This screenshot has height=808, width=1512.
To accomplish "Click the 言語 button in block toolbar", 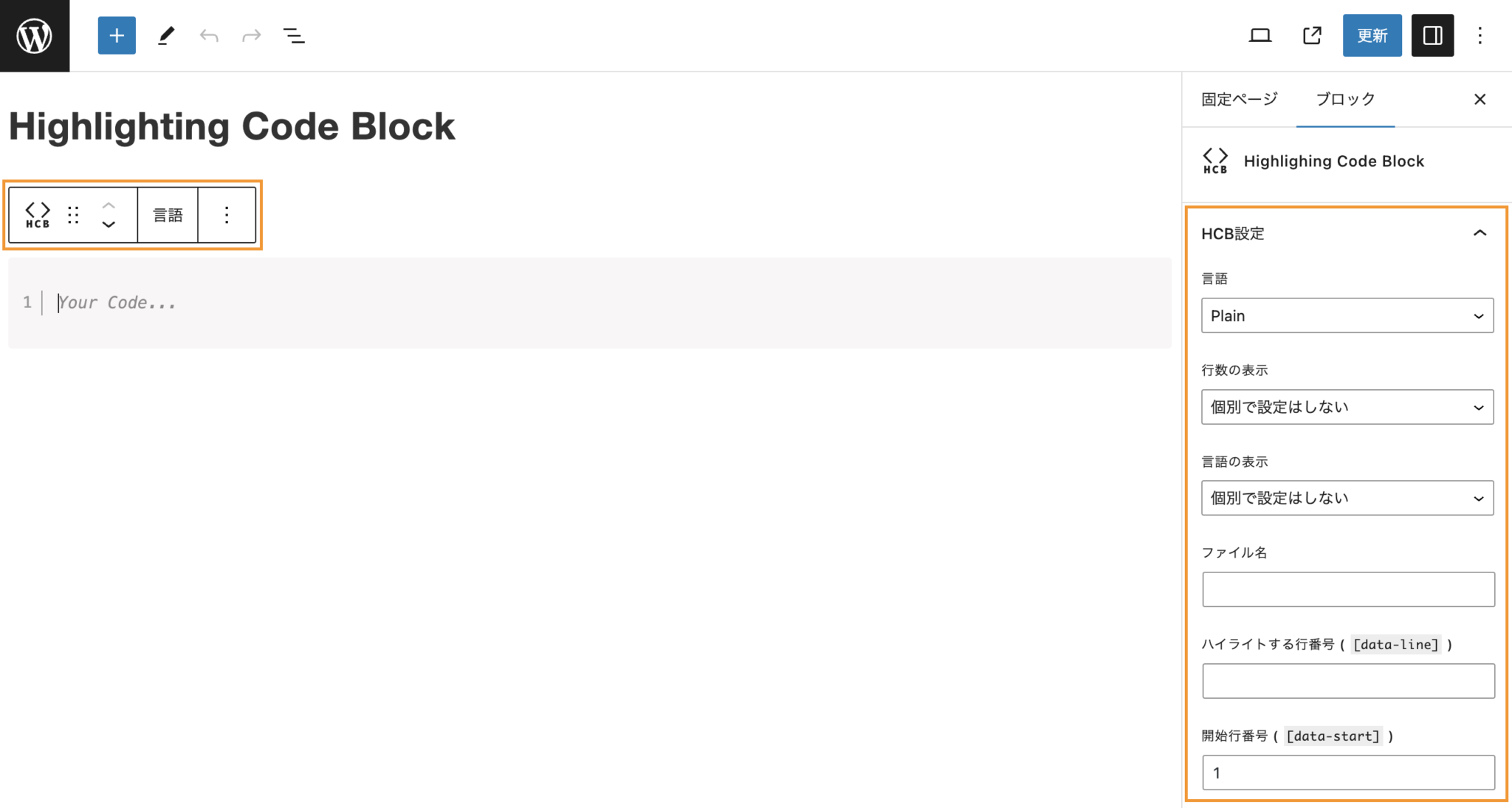I will pyautogui.click(x=168, y=214).
